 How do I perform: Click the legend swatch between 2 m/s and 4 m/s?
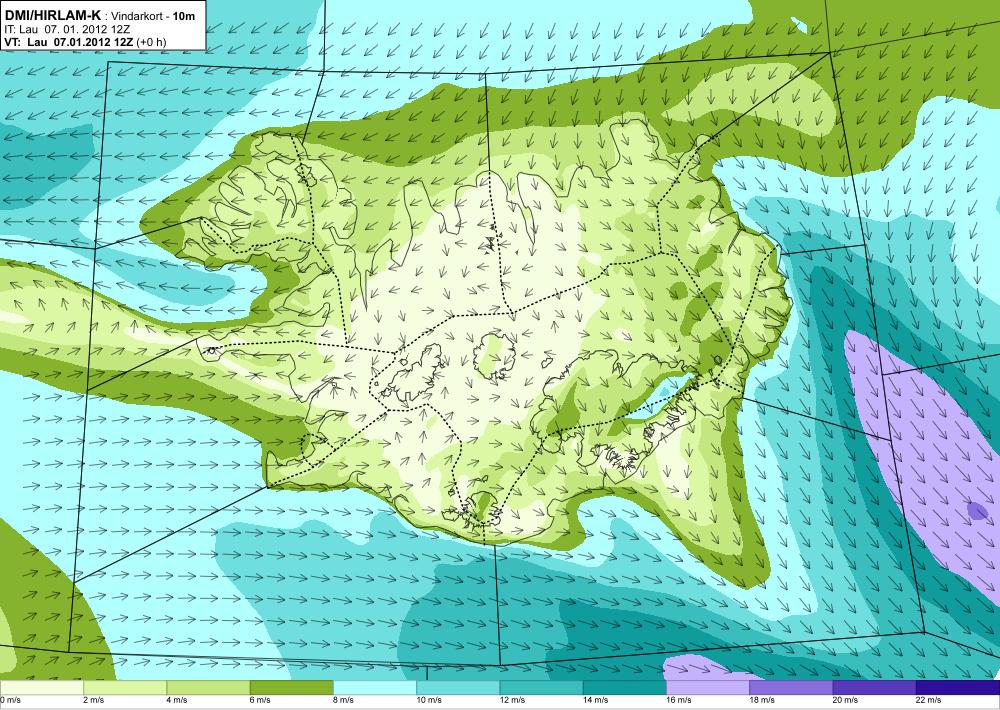(x=125, y=688)
